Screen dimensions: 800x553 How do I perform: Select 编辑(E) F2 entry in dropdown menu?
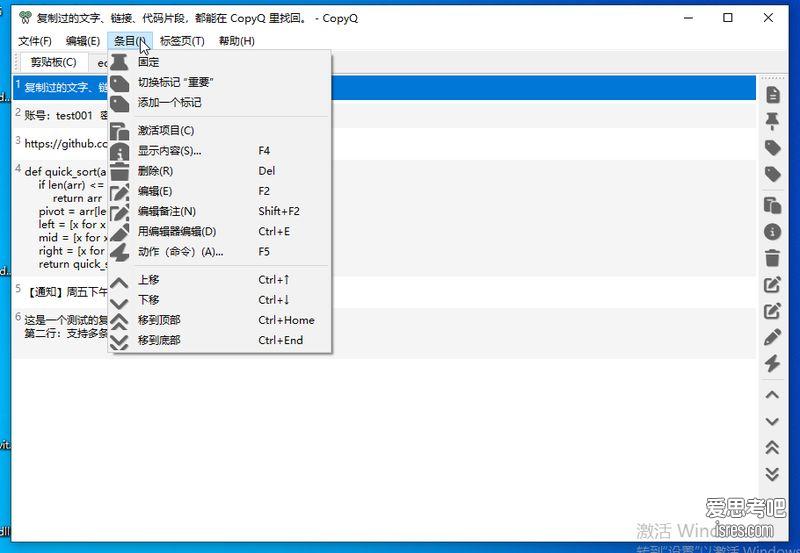tap(220, 191)
